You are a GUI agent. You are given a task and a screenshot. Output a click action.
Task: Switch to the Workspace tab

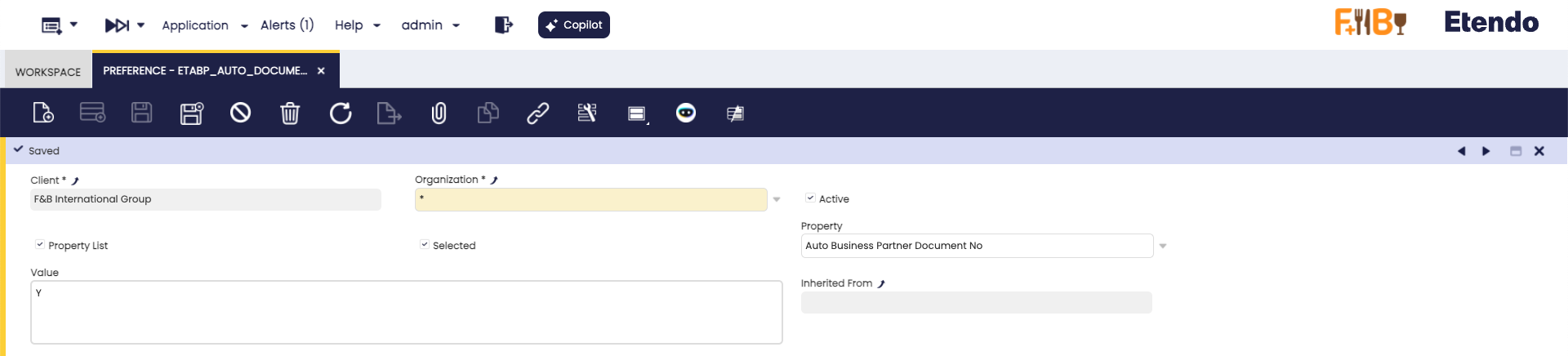[48, 72]
